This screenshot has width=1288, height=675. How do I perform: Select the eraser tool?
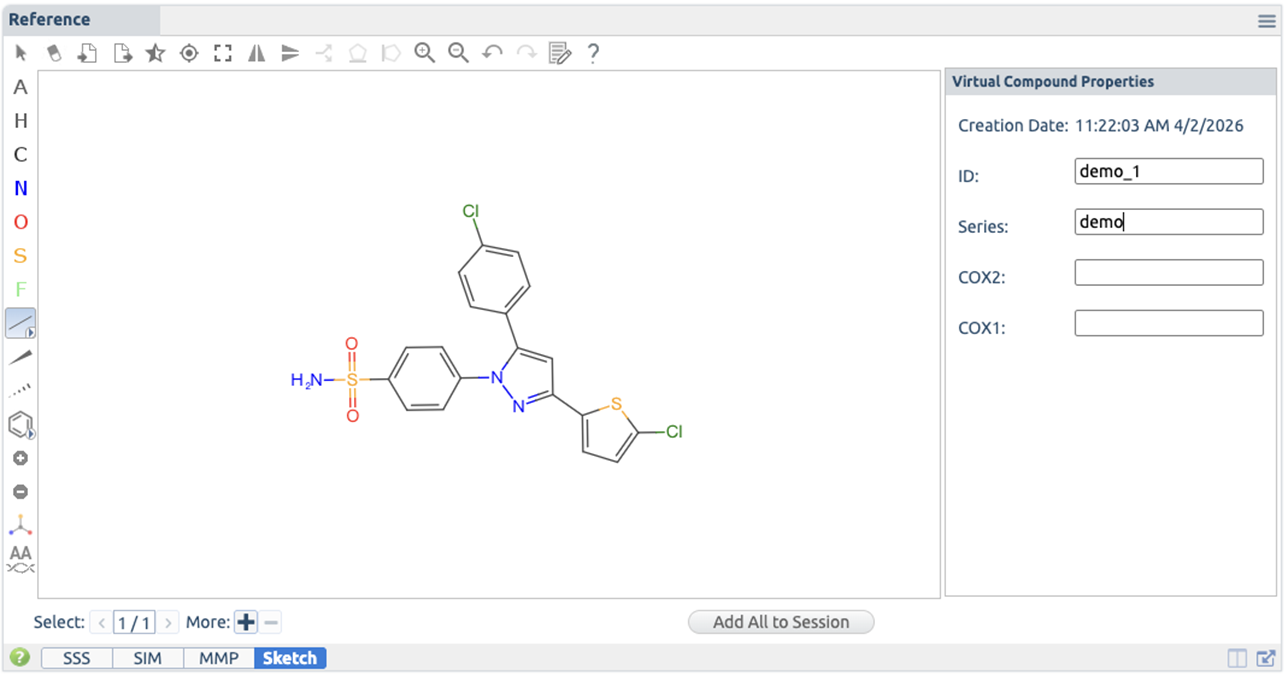point(54,54)
